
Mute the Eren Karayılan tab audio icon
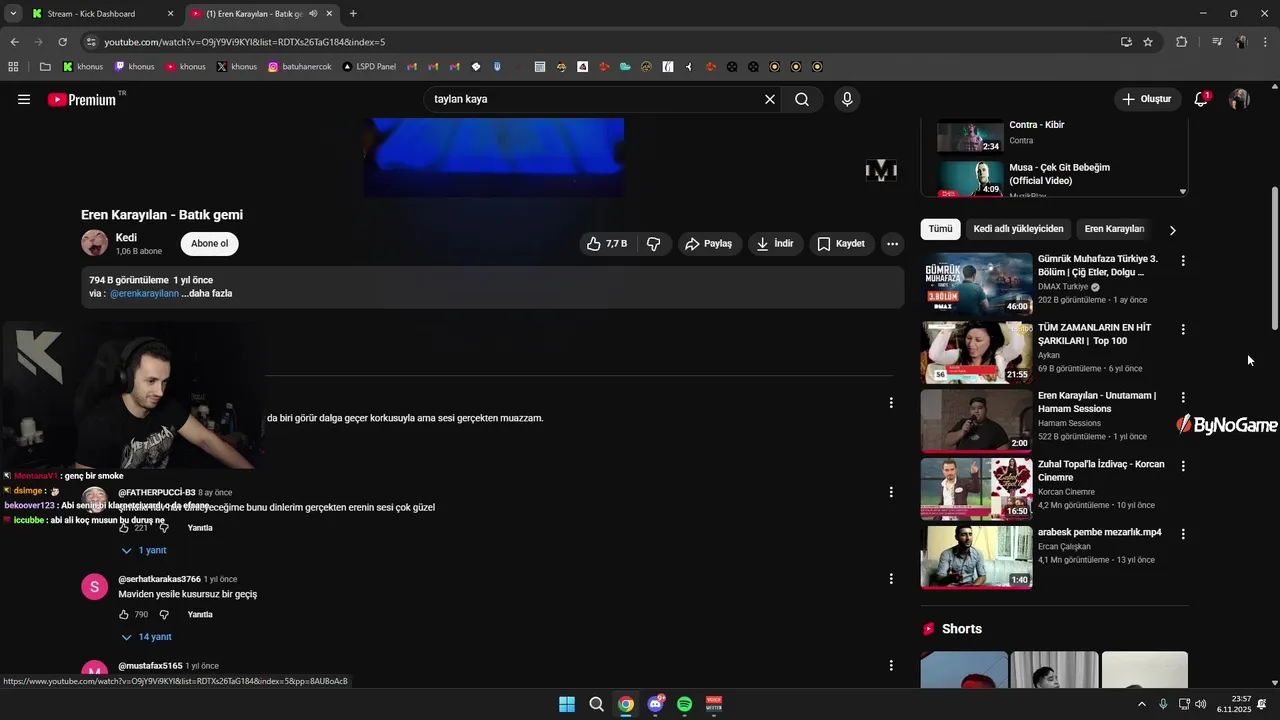click(x=314, y=14)
